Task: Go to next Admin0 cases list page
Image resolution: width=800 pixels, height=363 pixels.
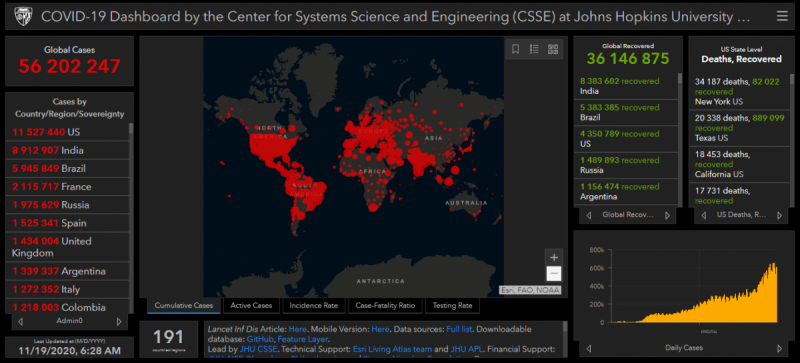Action: [x=119, y=322]
